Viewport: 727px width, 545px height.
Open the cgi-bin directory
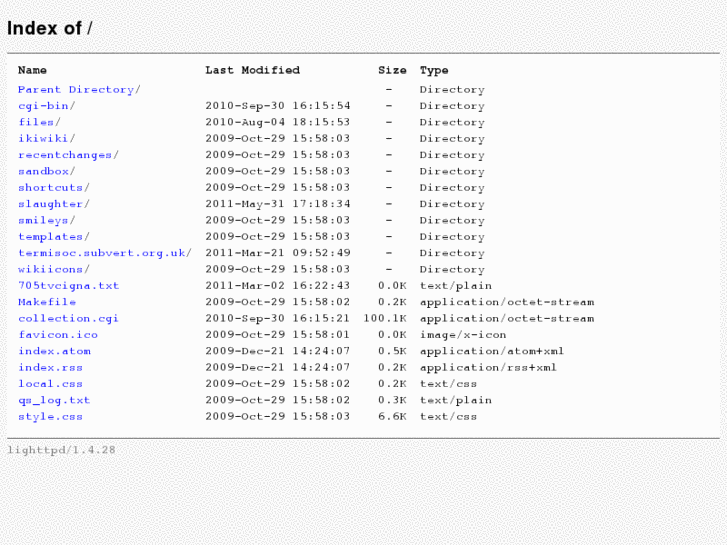(x=44, y=105)
